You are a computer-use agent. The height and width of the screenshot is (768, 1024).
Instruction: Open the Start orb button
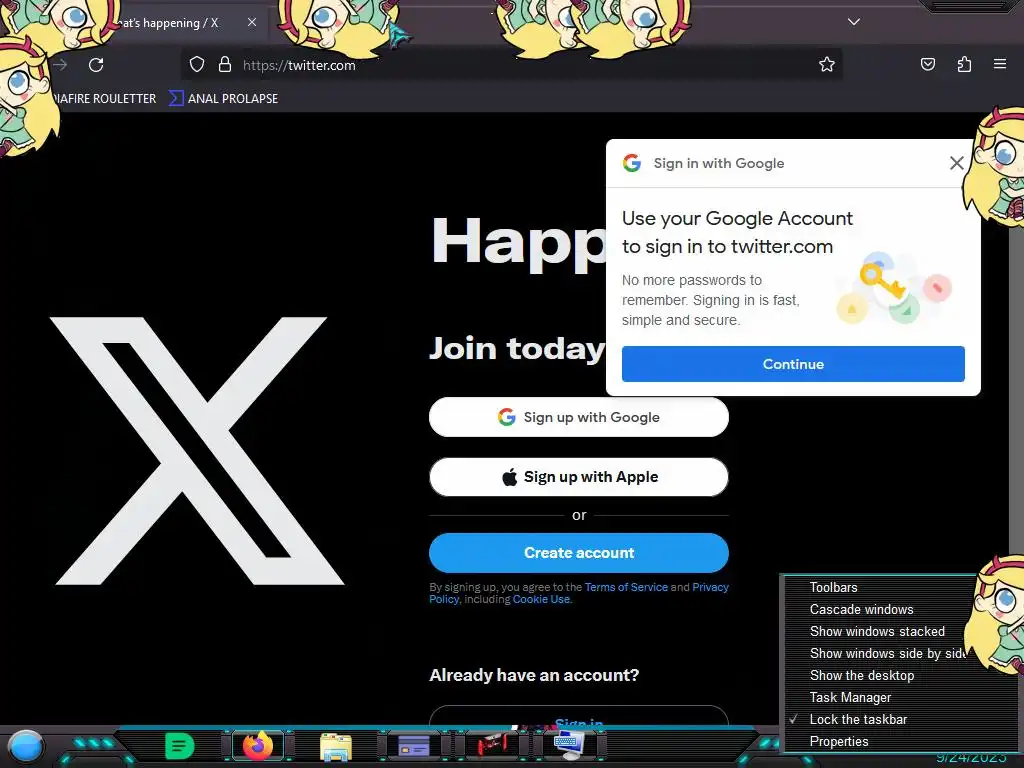point(26,746)
